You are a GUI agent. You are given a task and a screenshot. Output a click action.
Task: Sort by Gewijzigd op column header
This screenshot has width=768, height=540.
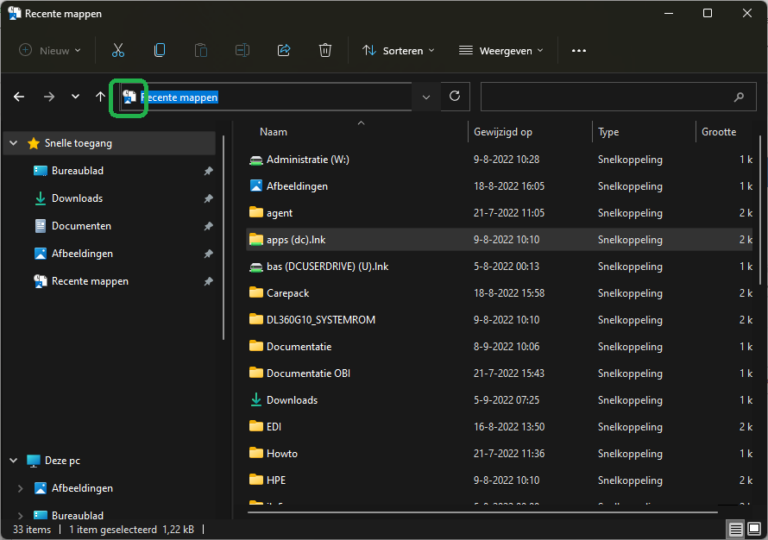click(x=505, y=132)
